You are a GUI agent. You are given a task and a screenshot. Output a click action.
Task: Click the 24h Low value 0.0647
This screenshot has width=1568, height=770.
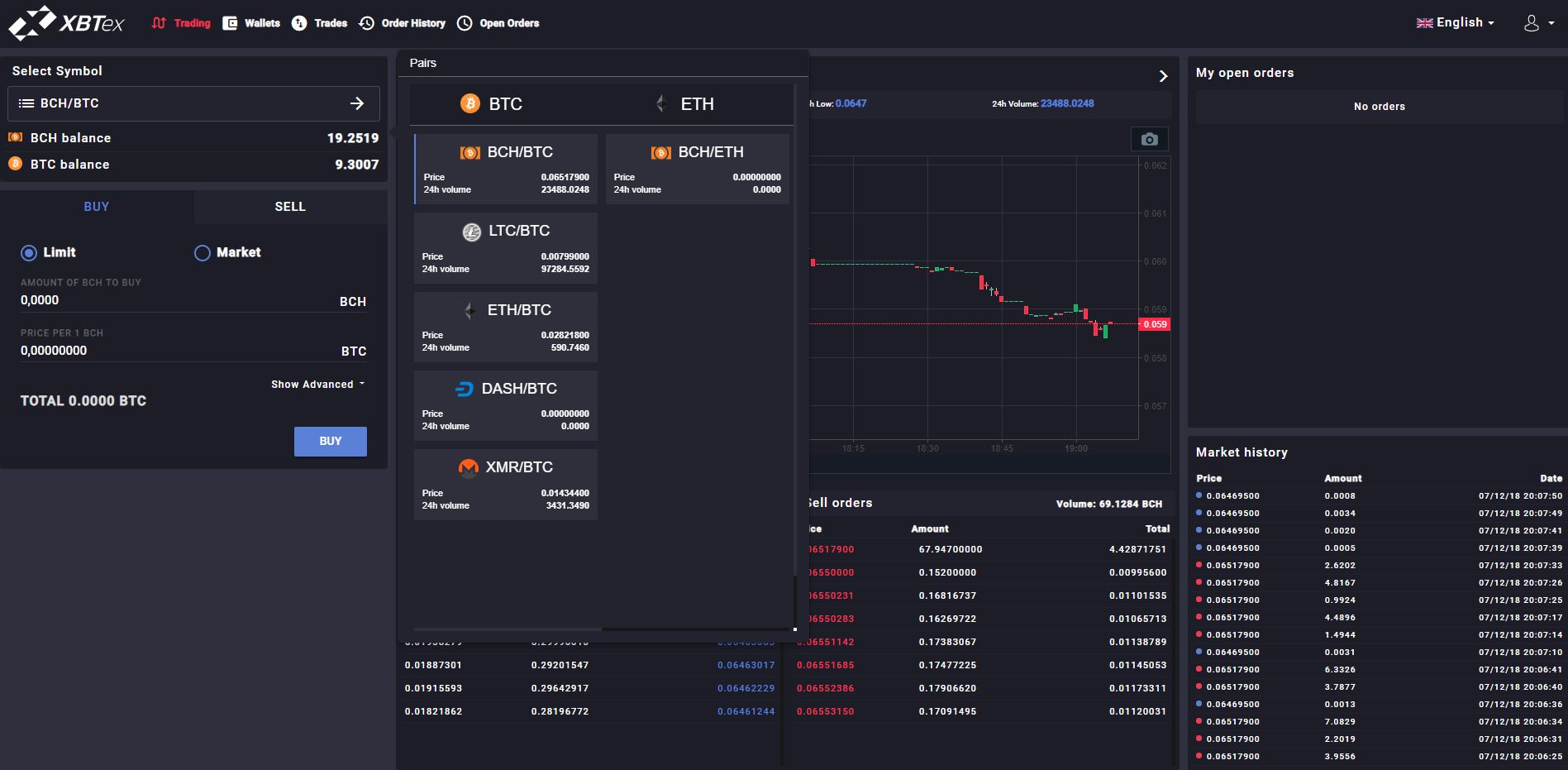tap(851, 103)
